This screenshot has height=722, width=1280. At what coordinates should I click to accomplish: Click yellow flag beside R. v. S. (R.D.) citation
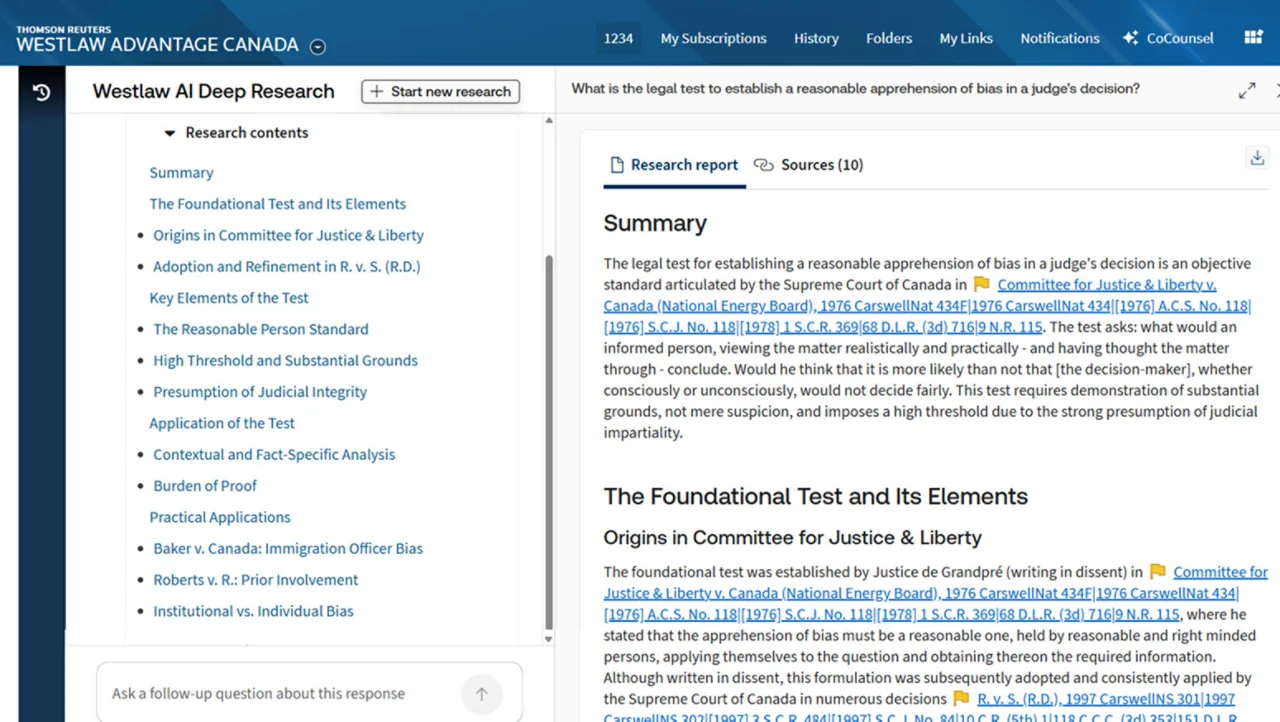point(961,699)
